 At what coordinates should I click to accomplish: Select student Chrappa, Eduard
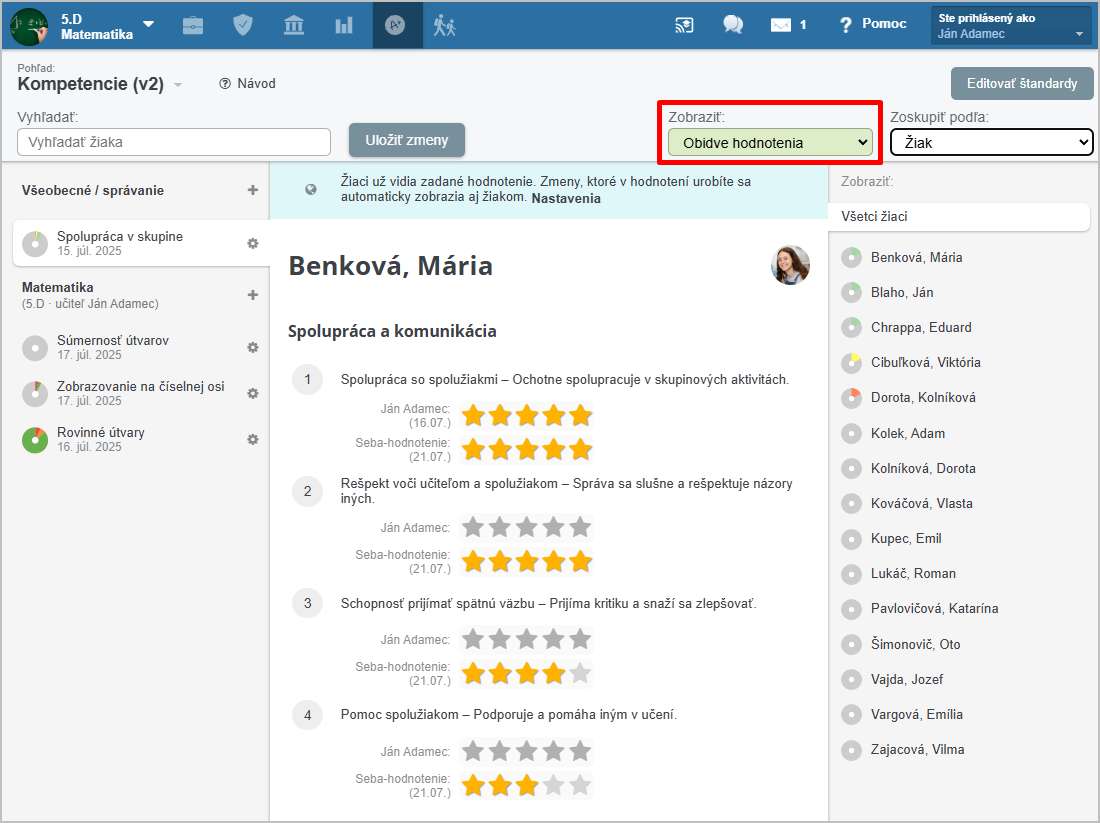pos(920,328)
